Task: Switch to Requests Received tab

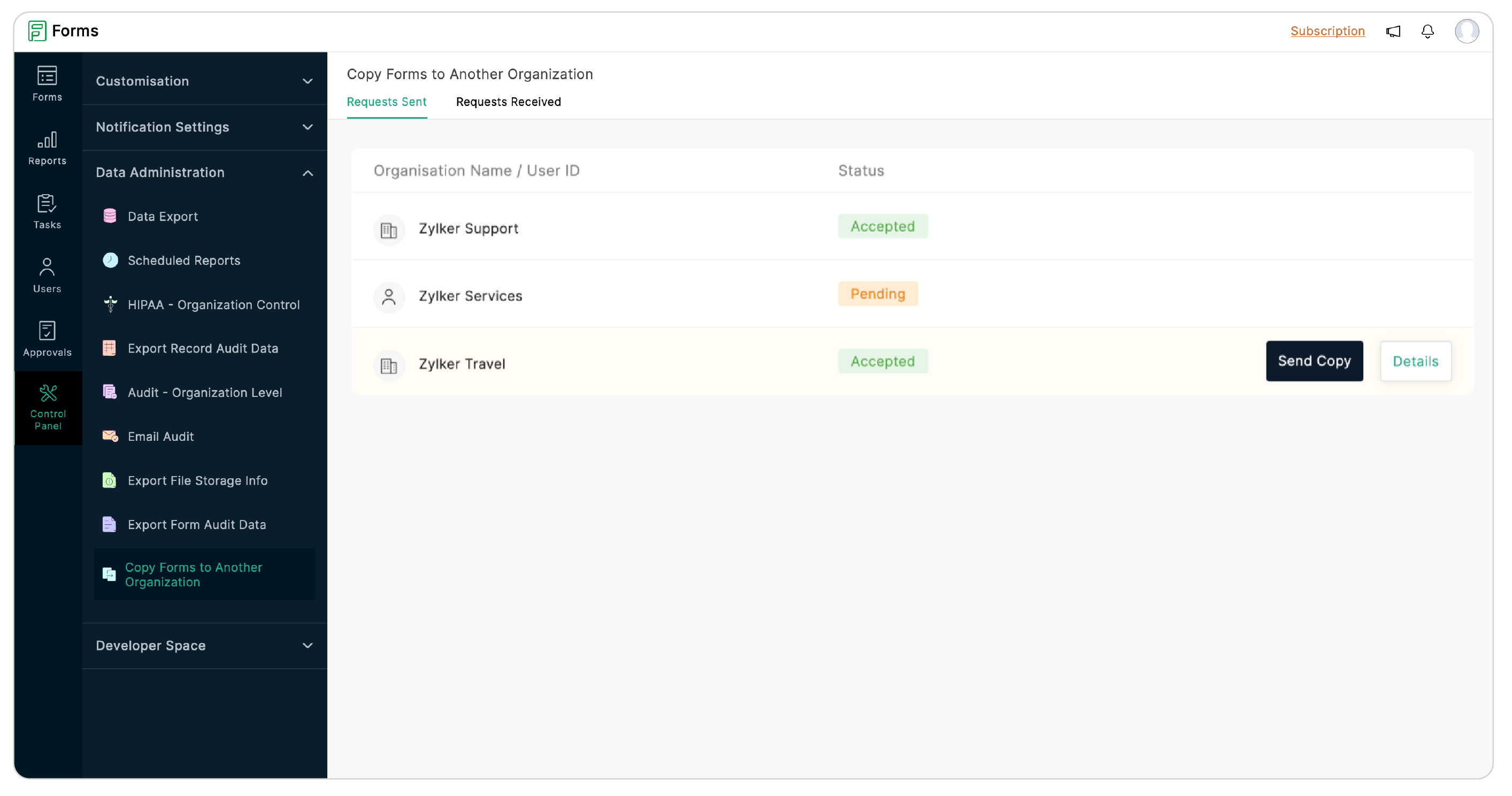Action: tap(508, 102)
